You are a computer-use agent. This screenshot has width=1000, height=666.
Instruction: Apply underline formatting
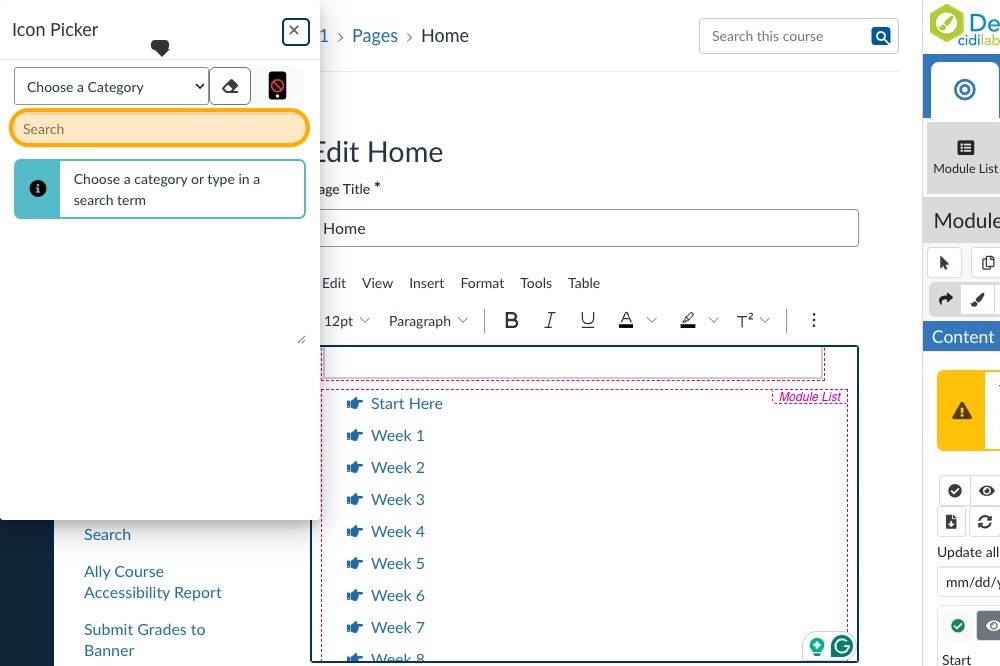point(588,321)
